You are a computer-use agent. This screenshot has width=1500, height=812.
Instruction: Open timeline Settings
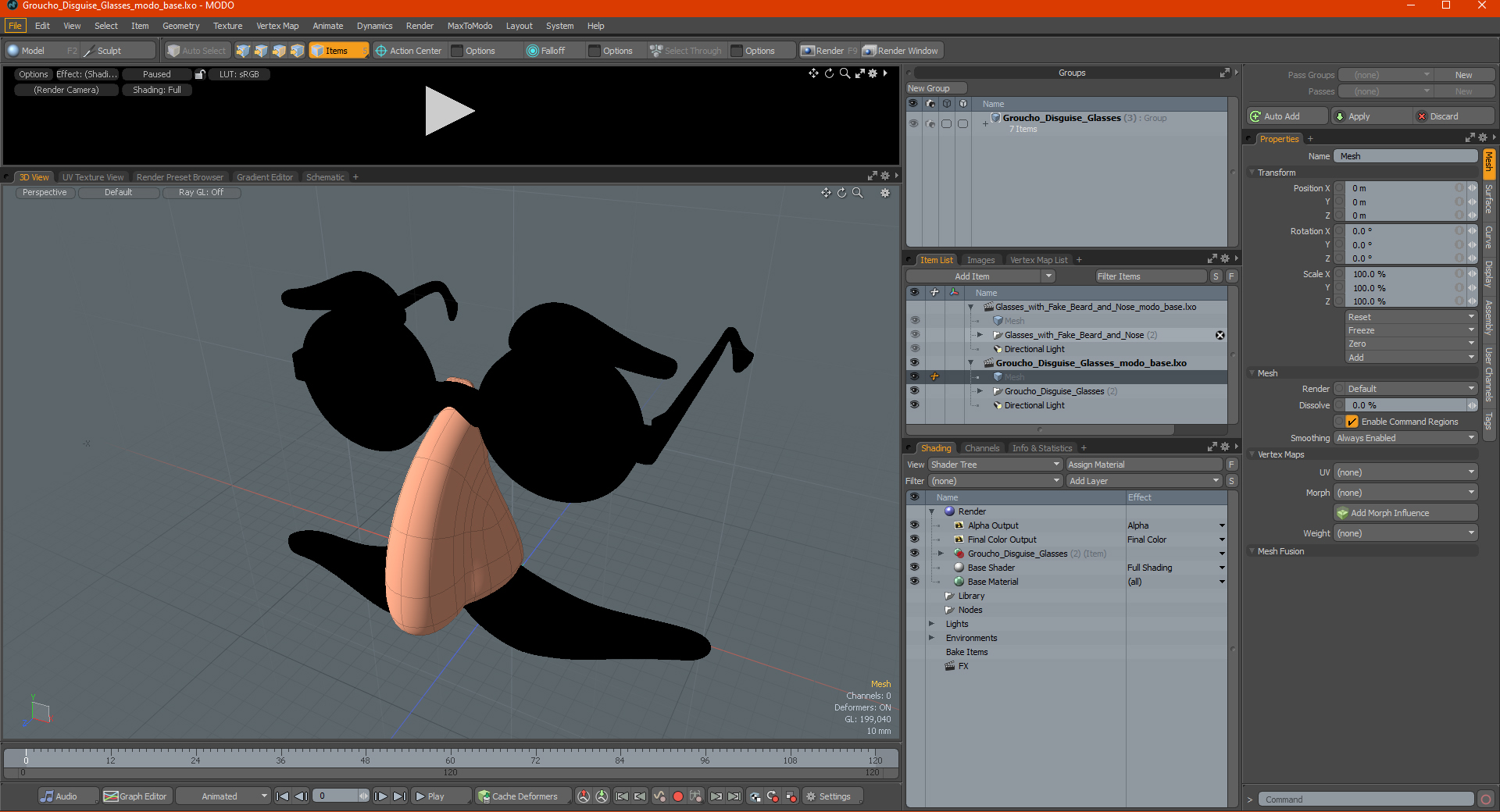tap(834, 796)
